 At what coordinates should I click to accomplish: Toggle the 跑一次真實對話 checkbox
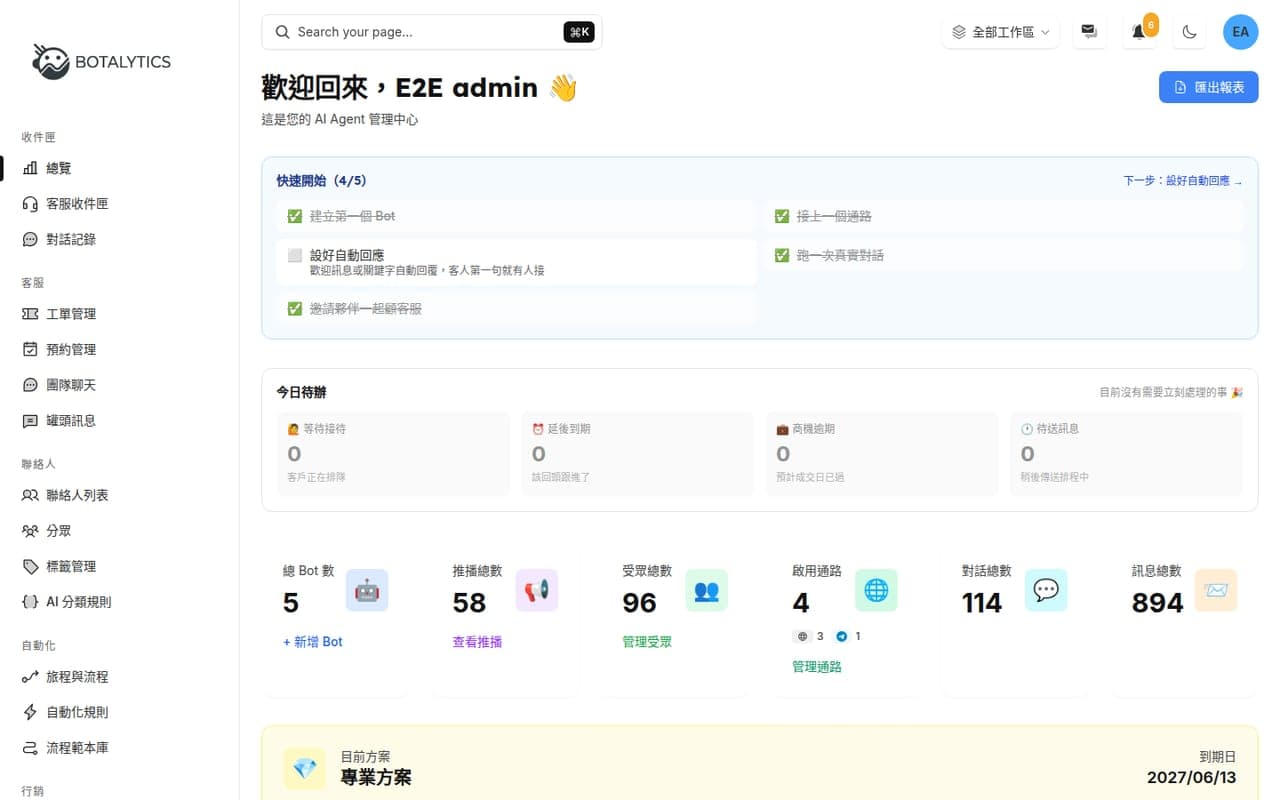click(782, 255)
